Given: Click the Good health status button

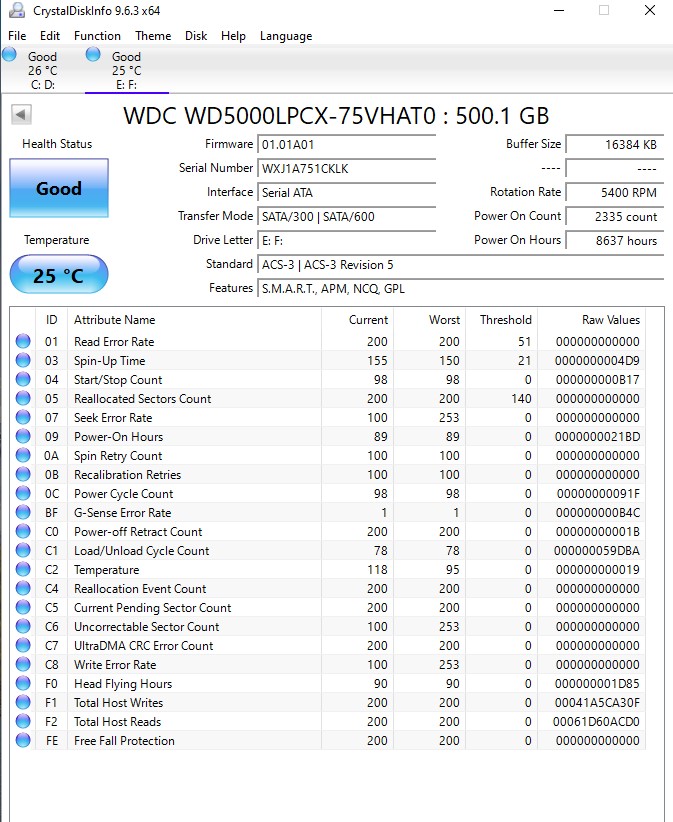Looking at the screenshot, I should (x=59, y=188).
